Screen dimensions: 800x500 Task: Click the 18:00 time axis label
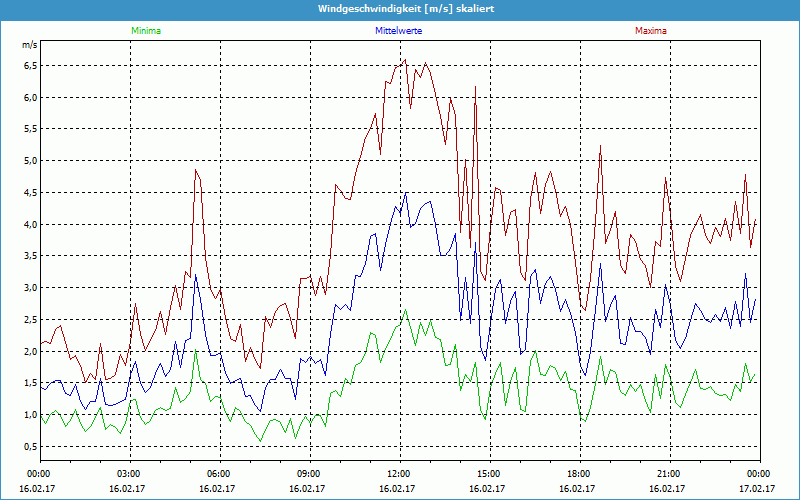click(x=580, y=474)
